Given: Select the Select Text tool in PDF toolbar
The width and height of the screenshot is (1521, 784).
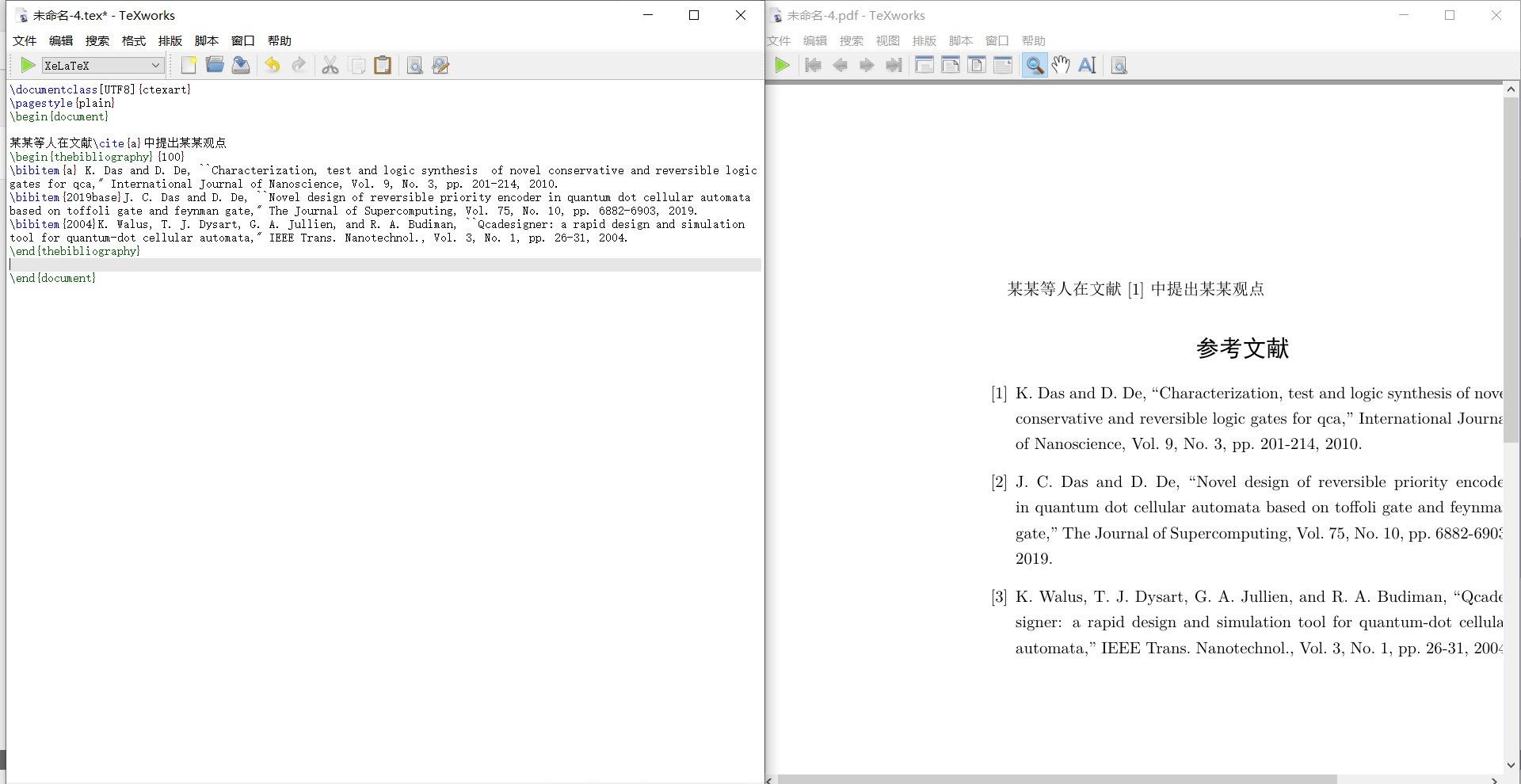Looking at the screenshot, I should [x=1087, y=66].
